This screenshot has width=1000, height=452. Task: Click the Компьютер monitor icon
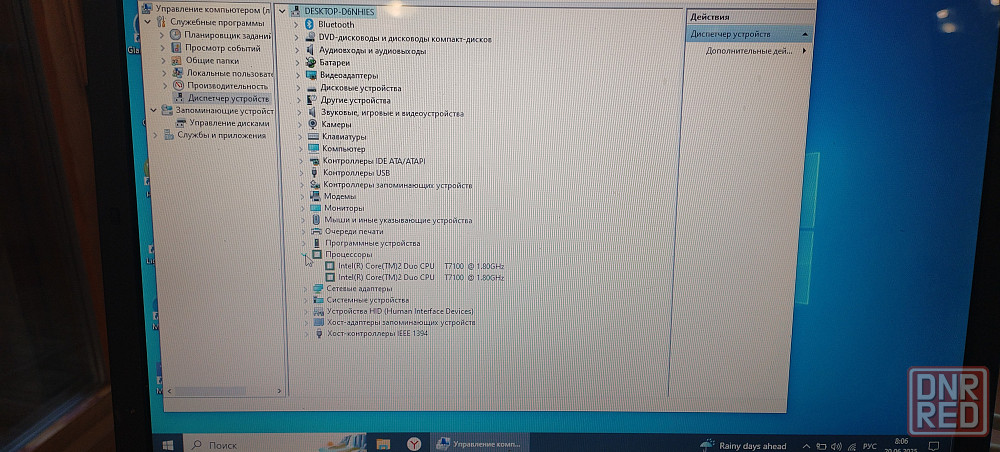313,149
